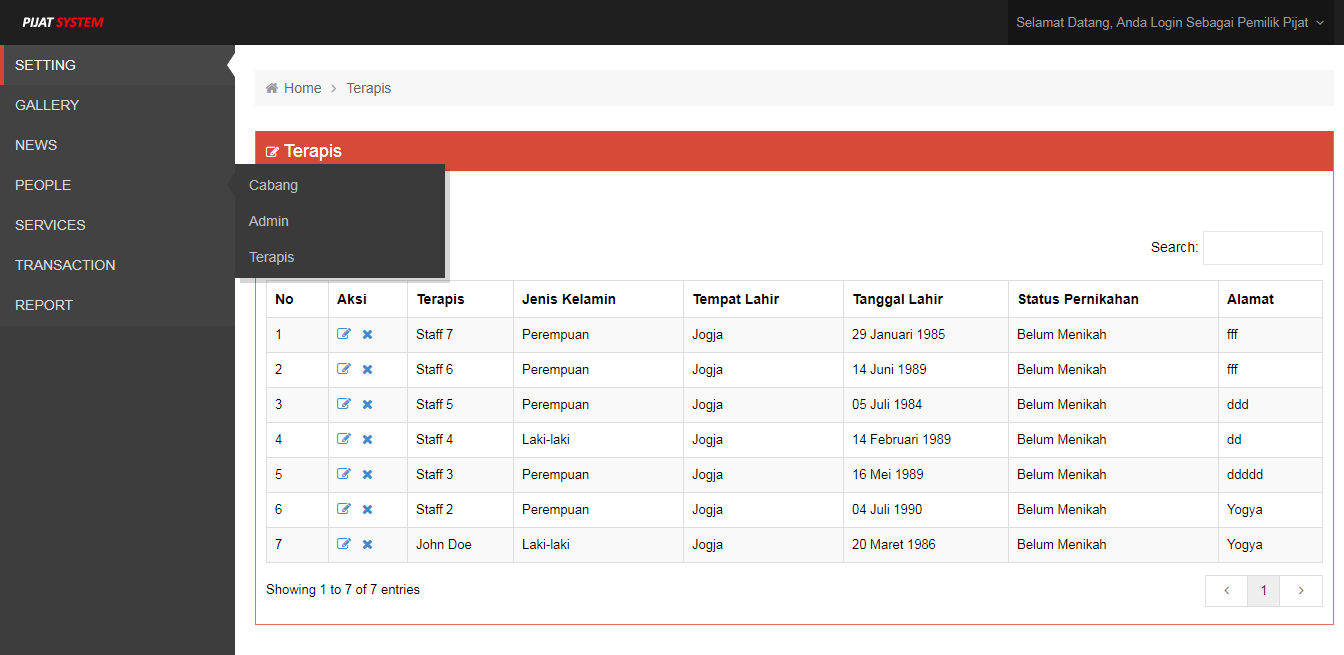The image size is (1344, 655).
Task: Delete the Staff 2 entry
Action: point(367,509)
